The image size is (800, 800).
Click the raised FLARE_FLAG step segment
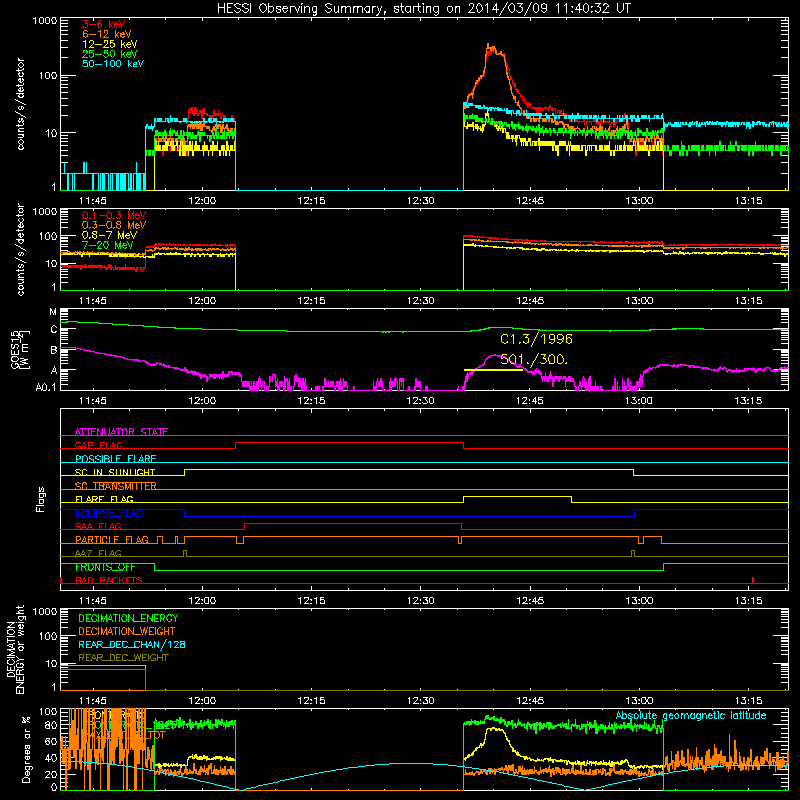pos(517,496)
